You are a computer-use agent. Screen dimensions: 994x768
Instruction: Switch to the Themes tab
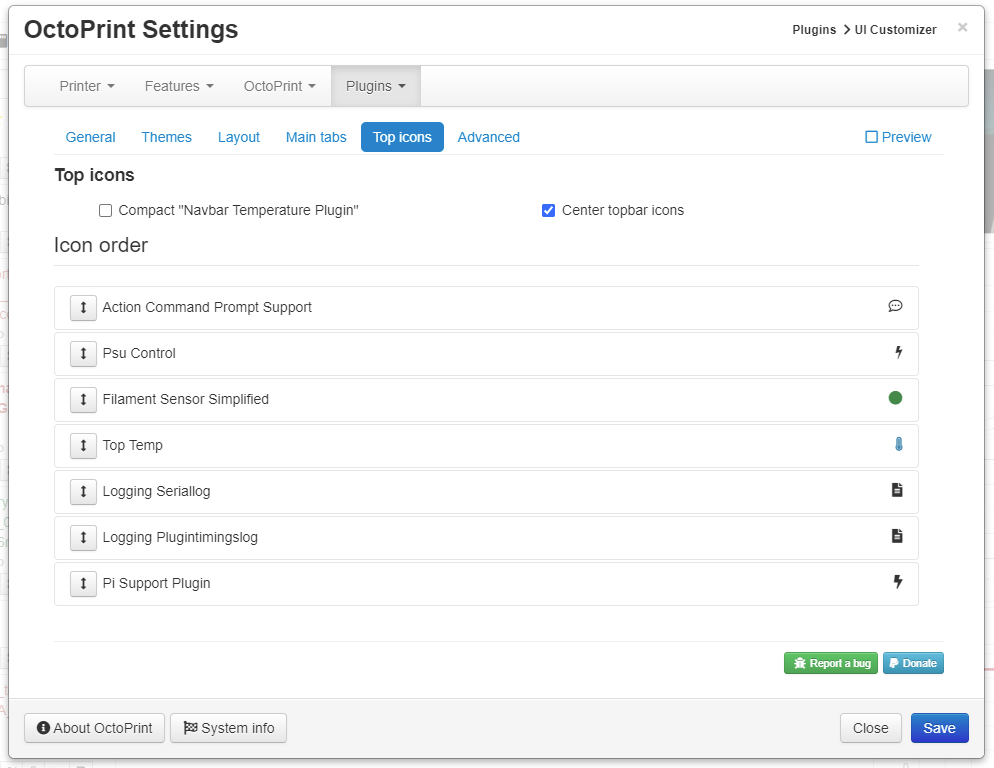[166, 137]
